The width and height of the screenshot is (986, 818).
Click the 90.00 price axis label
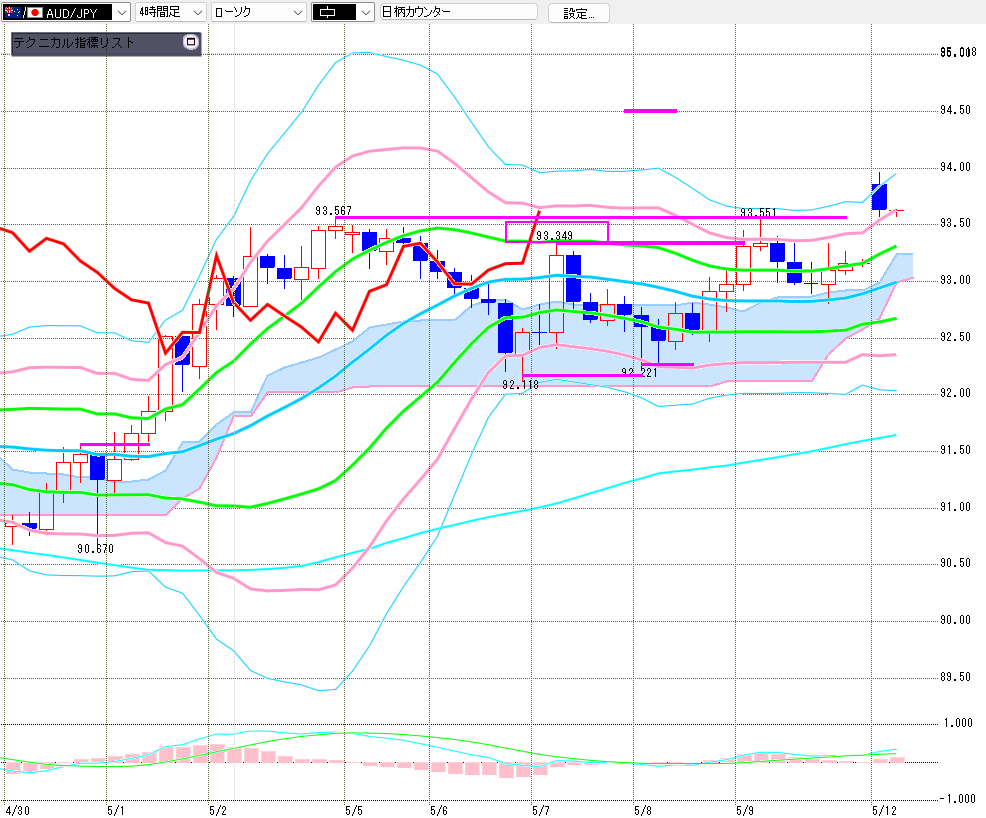[955, 620]
